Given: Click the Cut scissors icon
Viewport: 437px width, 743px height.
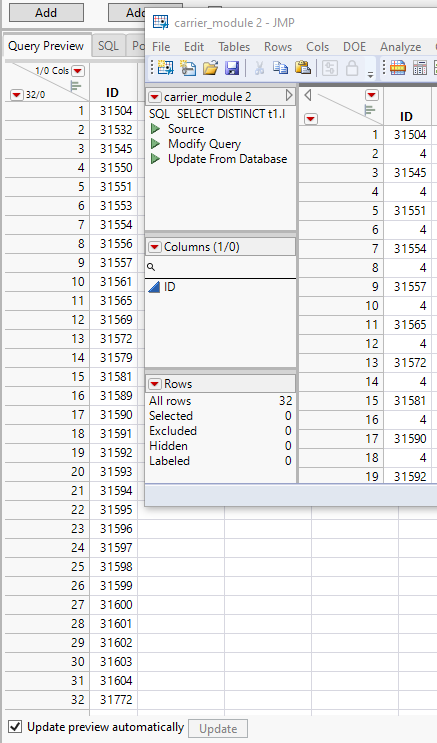Looking at the screenshot, I should point(259,68).
